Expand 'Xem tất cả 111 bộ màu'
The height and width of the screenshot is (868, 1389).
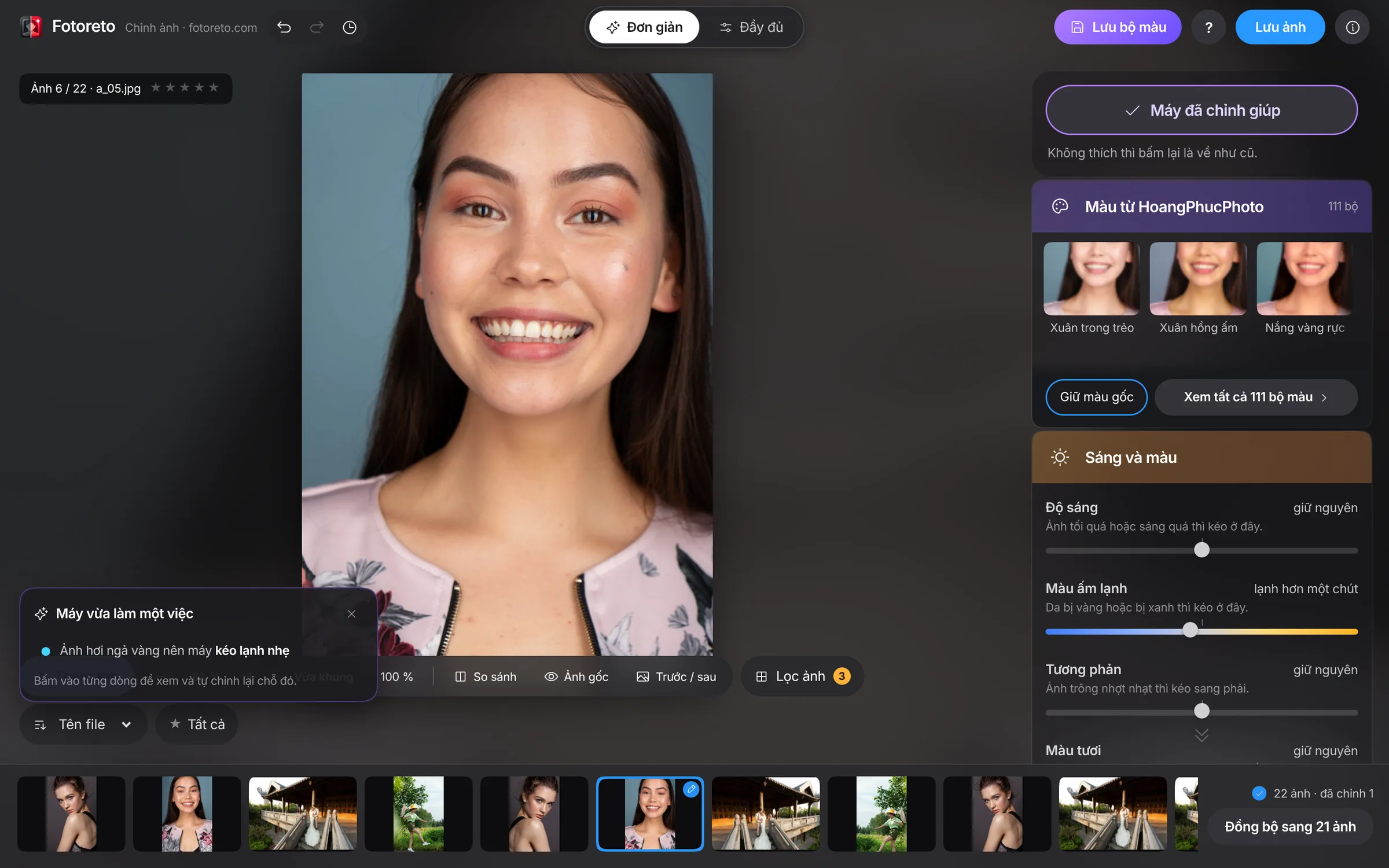[1256, 397]
